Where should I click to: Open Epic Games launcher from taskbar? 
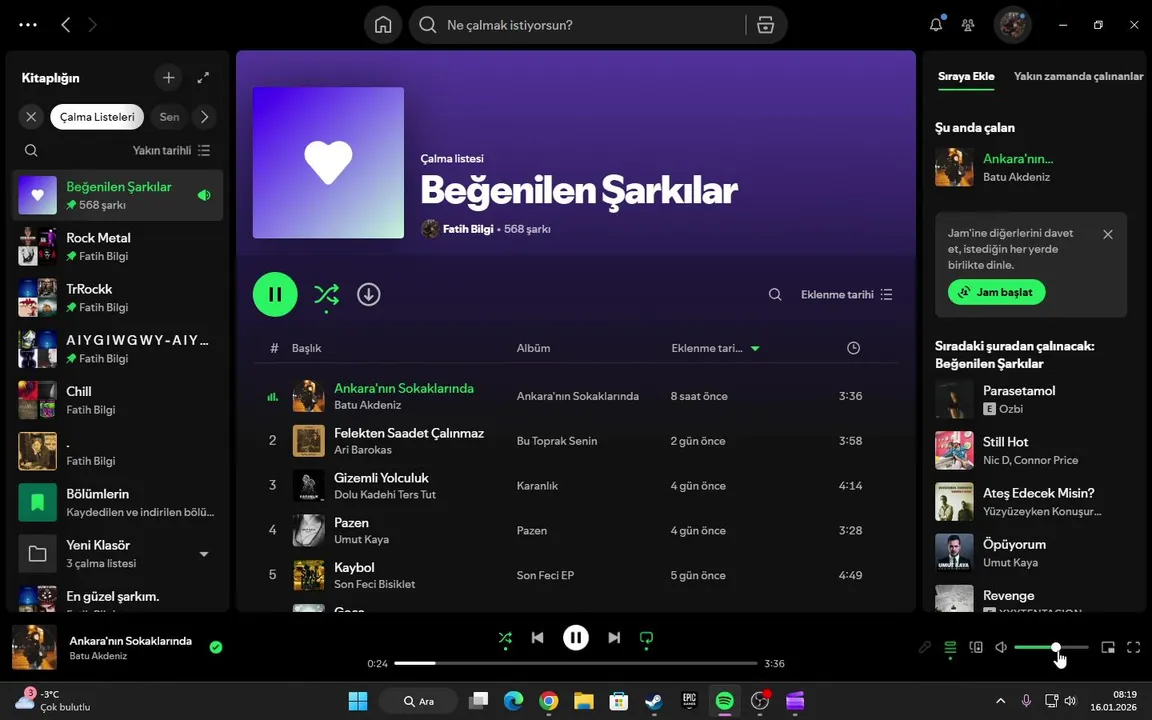(689, 701)
